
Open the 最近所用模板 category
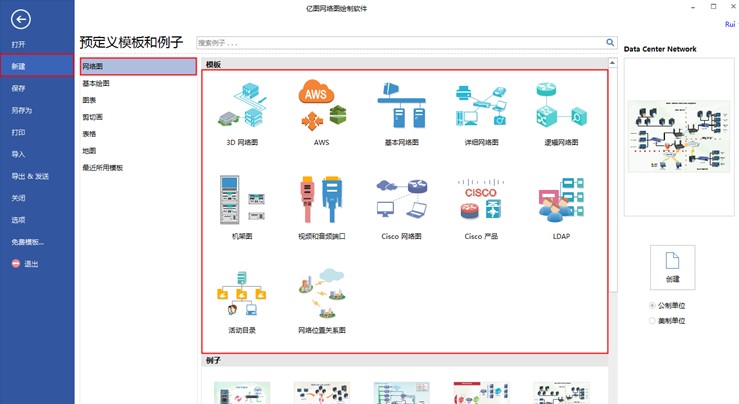[103, 167]
